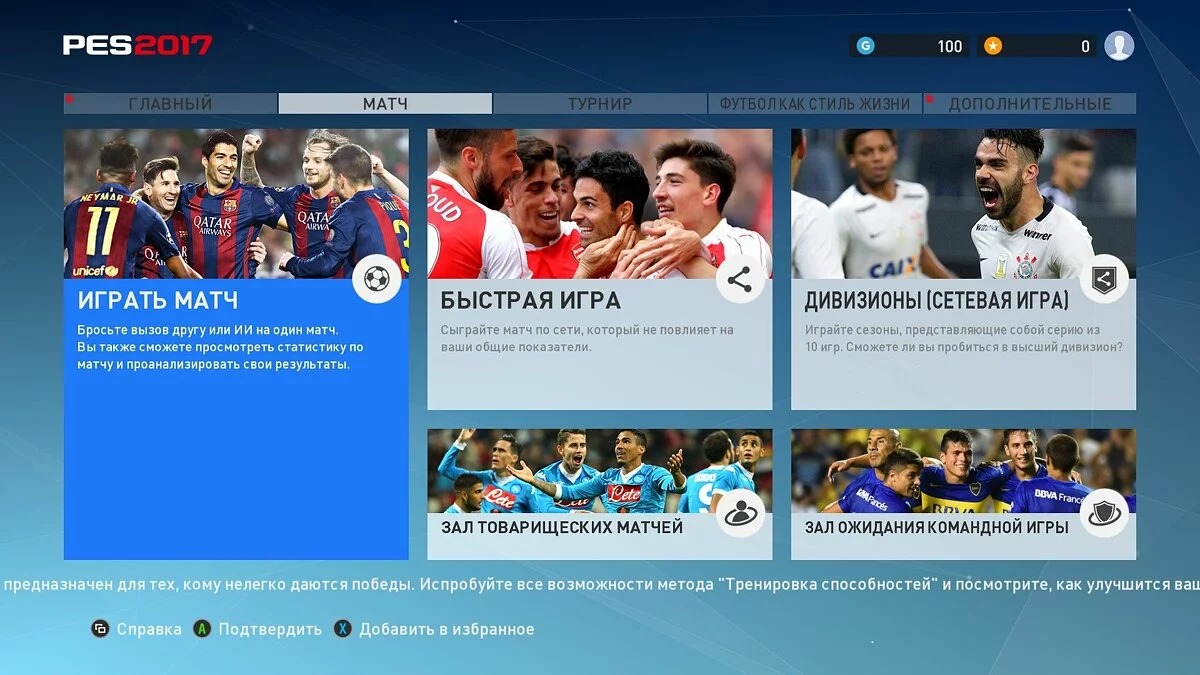Click the GP balance value 100
This screenshot has width=1200, height=675.
pyautogui.click(x=950, y=46)
